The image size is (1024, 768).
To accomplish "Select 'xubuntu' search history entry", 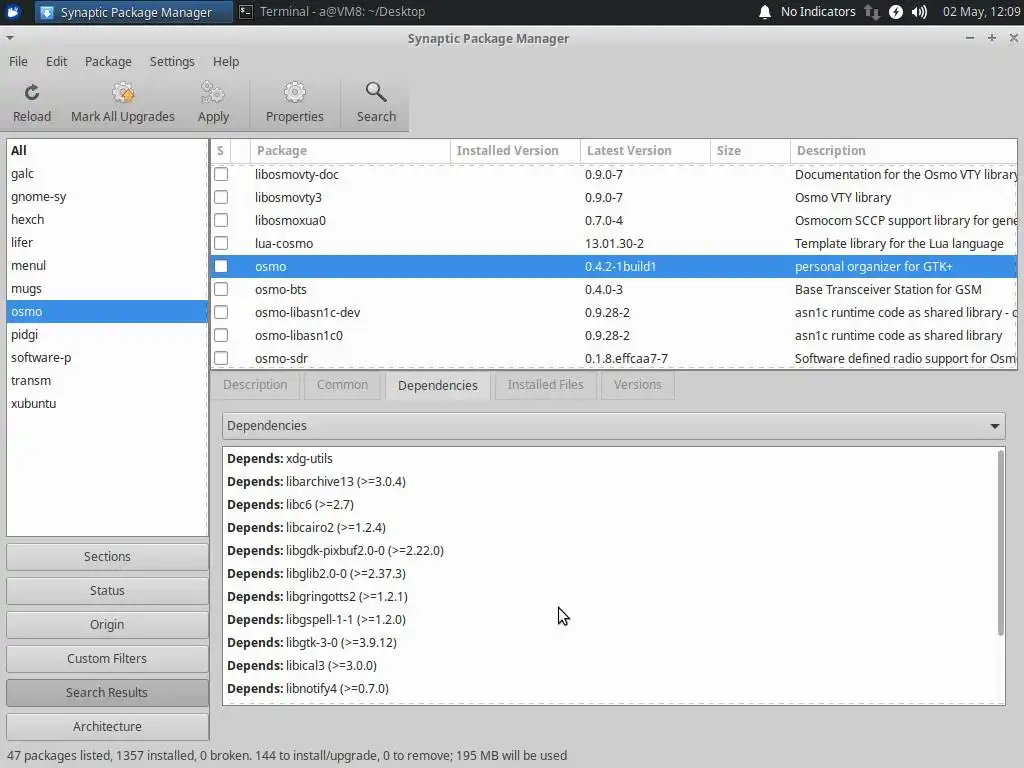I will [107, 404].
